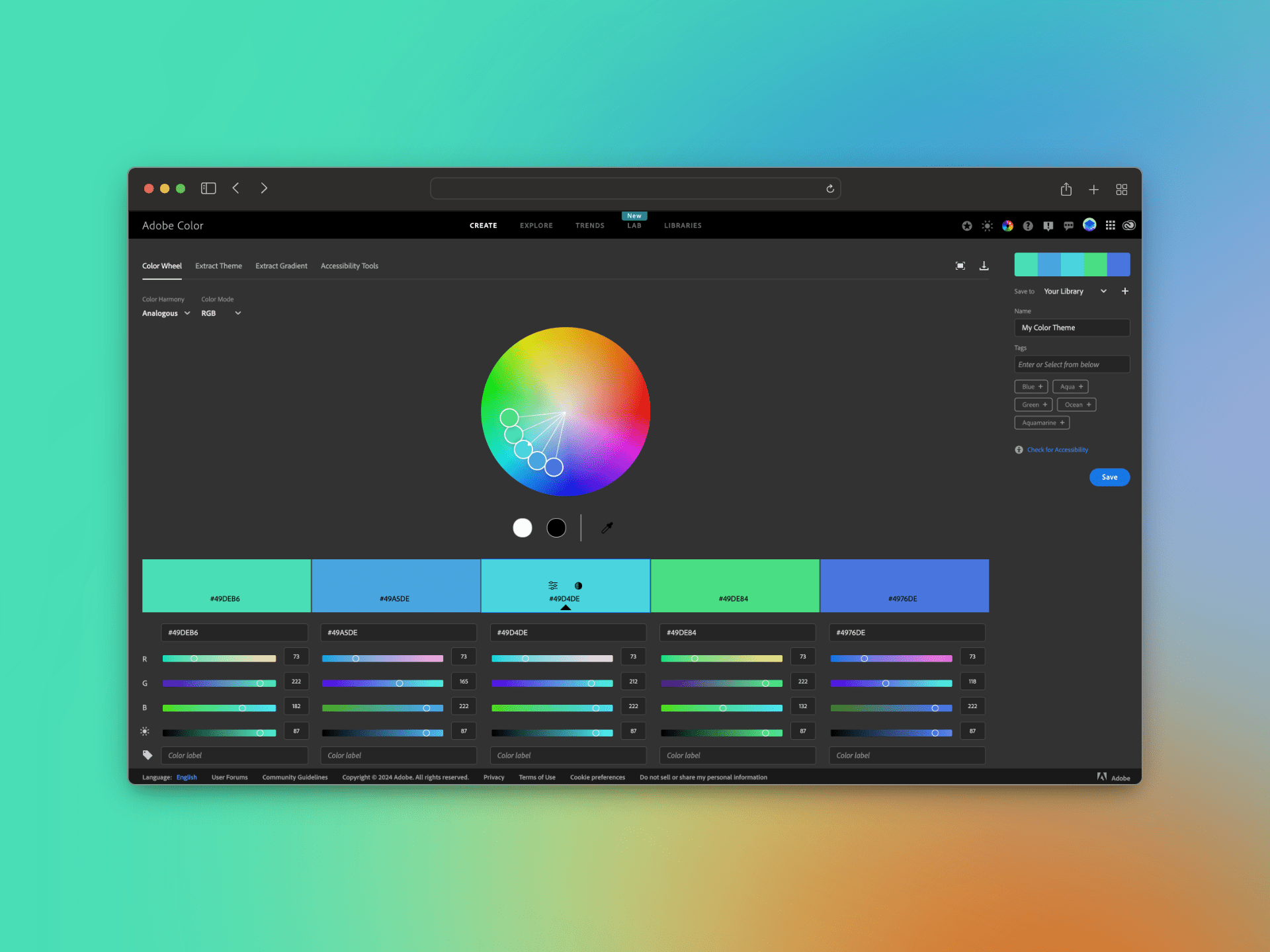Open the Create menu
The image size is (1270, 952).
[484, 225]
